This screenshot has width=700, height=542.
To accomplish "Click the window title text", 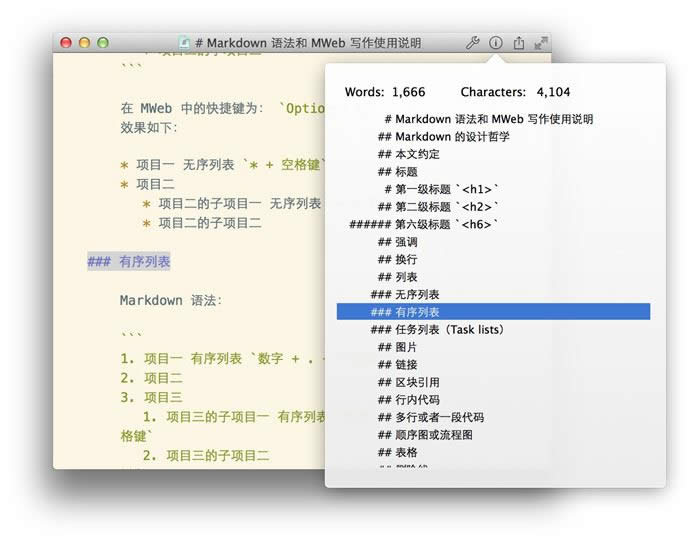I will (x=308, y=43).
